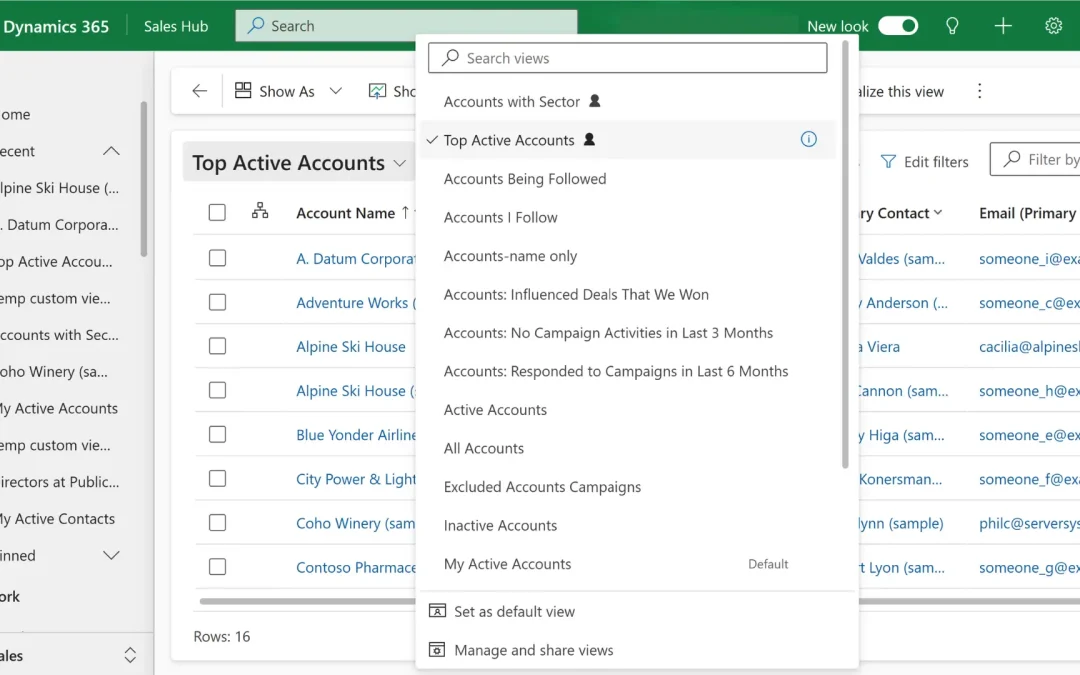Select Accounts: Responded to Campaigns in Last 6 Months
This screenshot has height=675, width=1080.
click(x=627, y=371)
